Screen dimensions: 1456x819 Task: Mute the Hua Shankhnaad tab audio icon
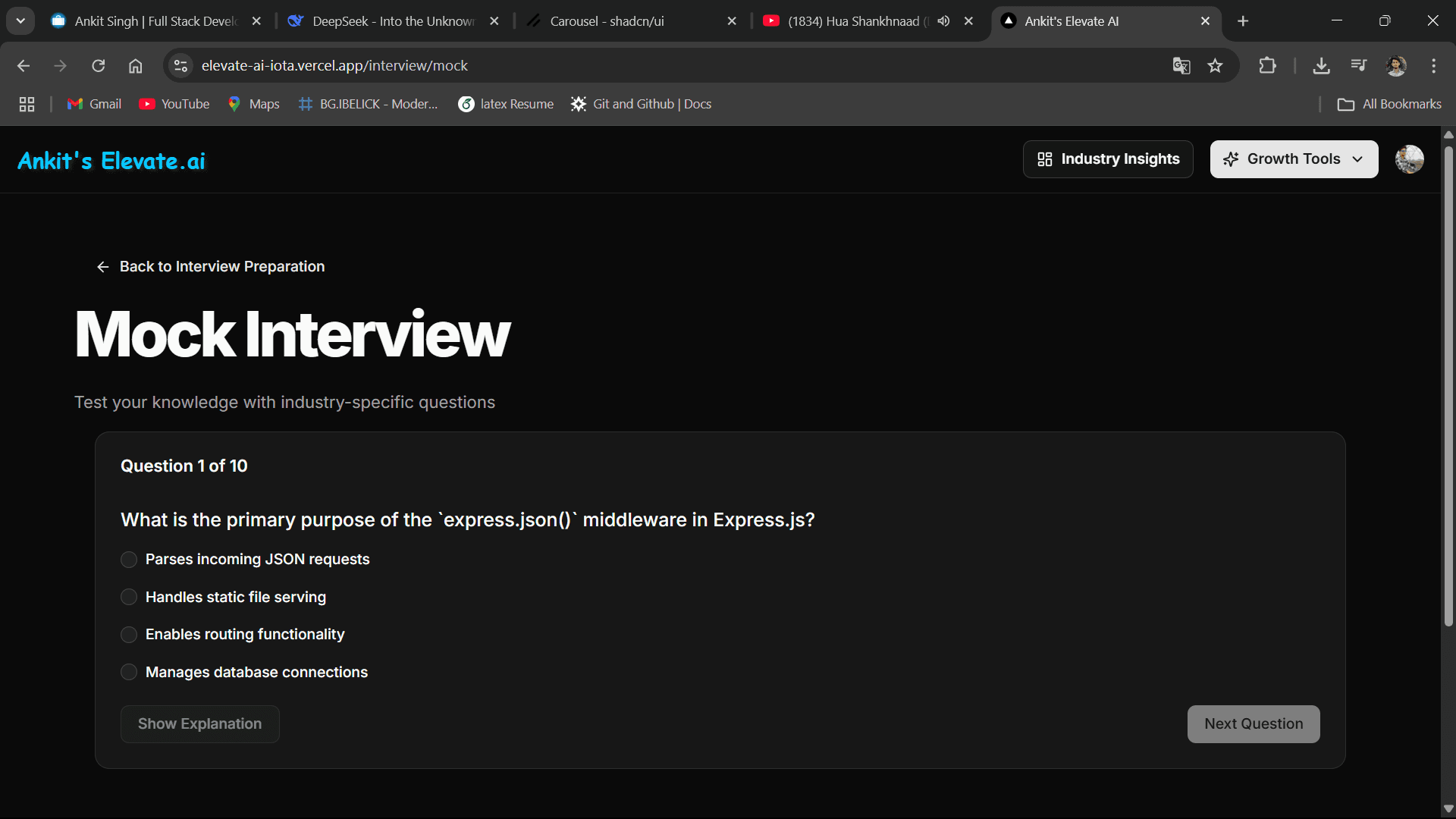(943, 21)
